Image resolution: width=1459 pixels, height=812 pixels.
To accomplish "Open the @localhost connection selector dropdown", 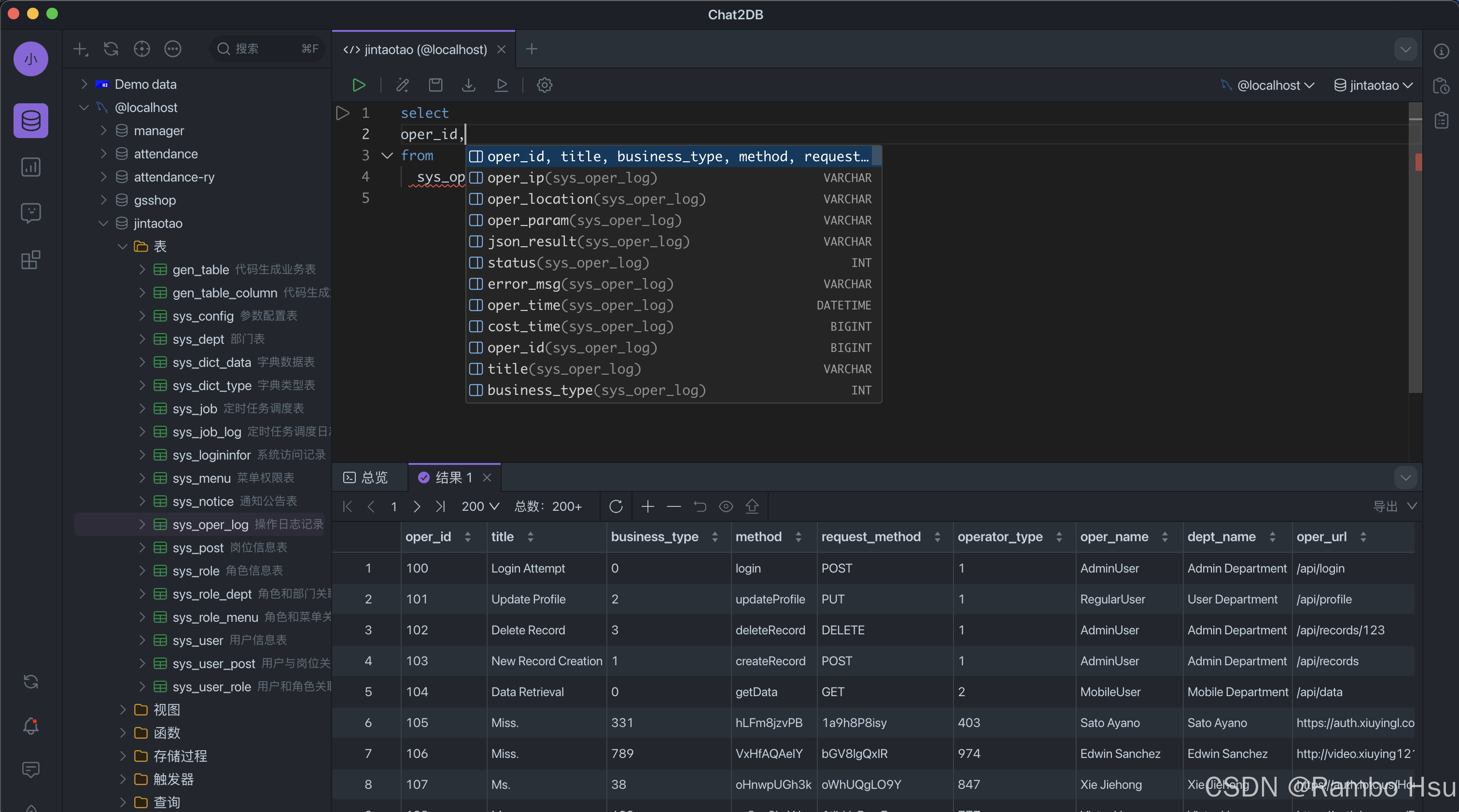I will (x=1267, y=85).
